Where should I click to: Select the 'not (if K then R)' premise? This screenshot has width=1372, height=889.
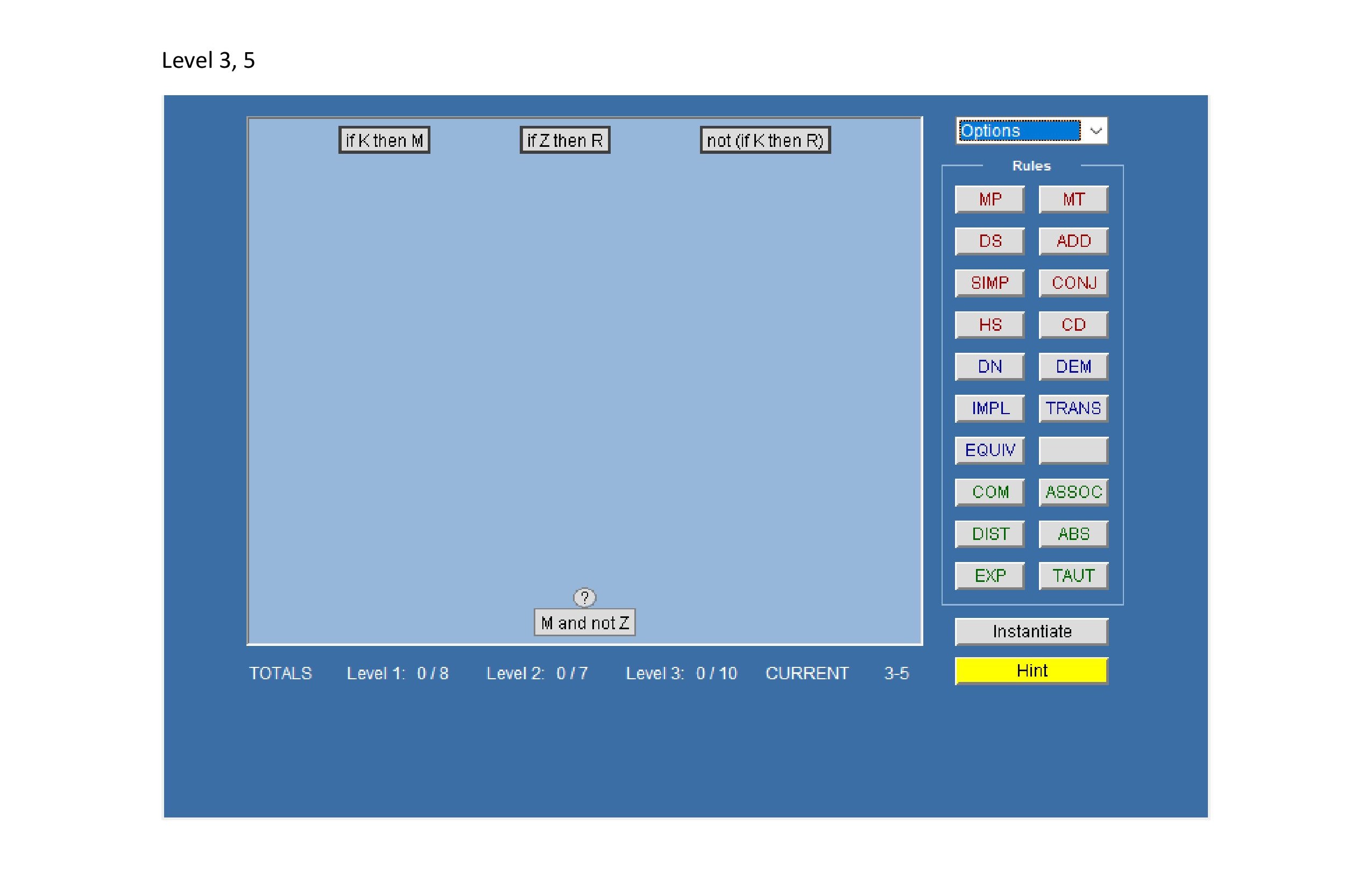coord(765,140)
